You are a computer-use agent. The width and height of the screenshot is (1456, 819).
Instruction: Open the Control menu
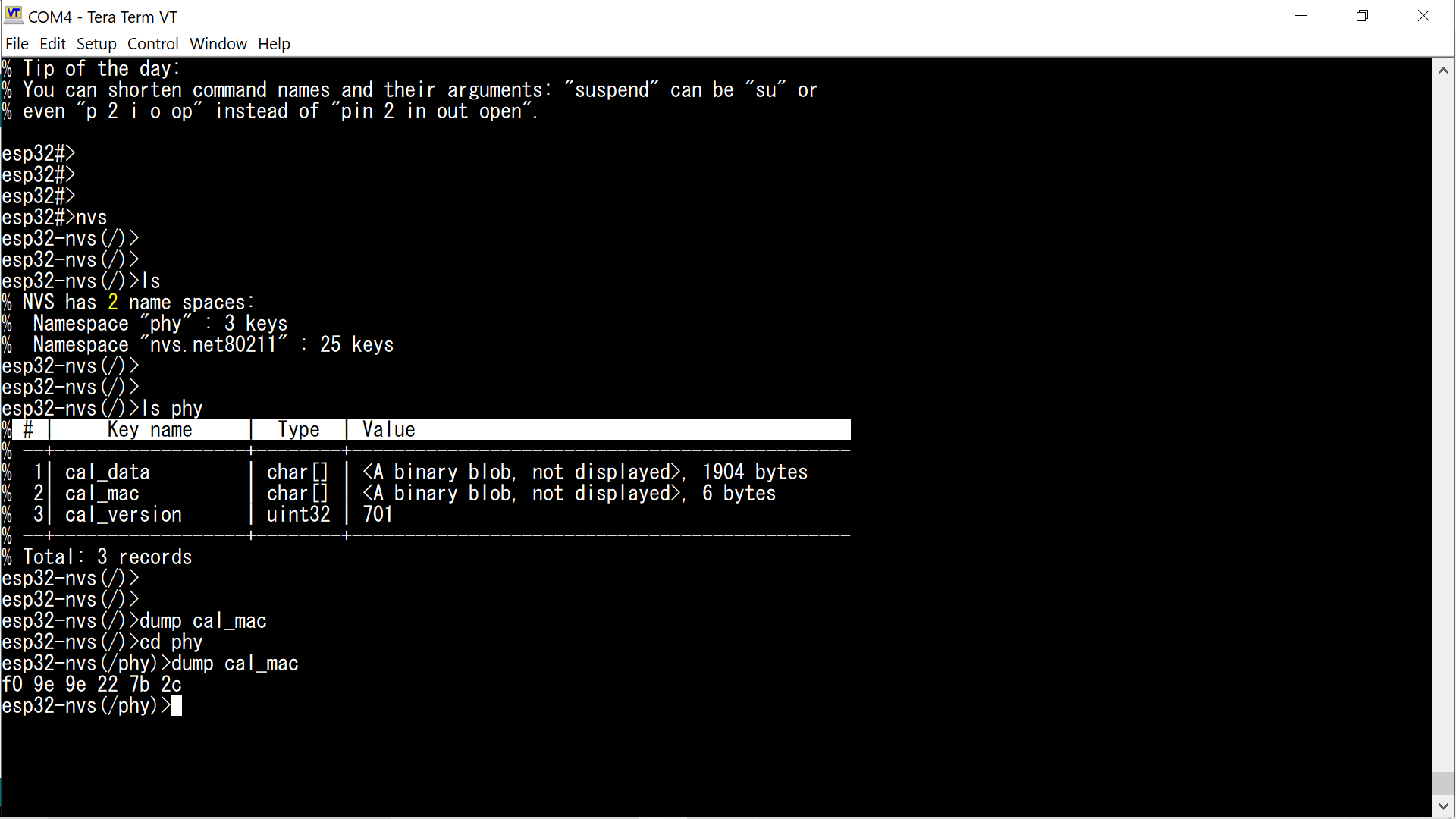click(x=152, y=44)
